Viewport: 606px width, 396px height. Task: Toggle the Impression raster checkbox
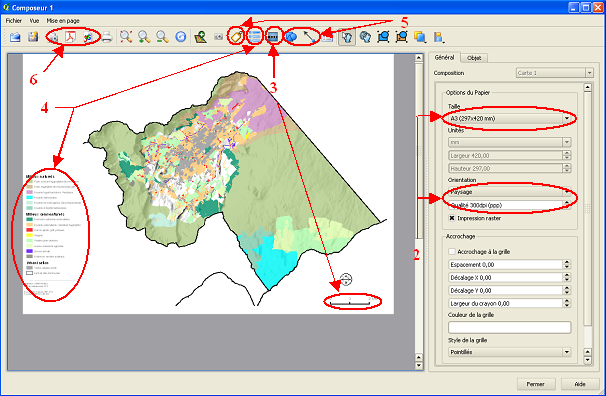click(452, 218)
